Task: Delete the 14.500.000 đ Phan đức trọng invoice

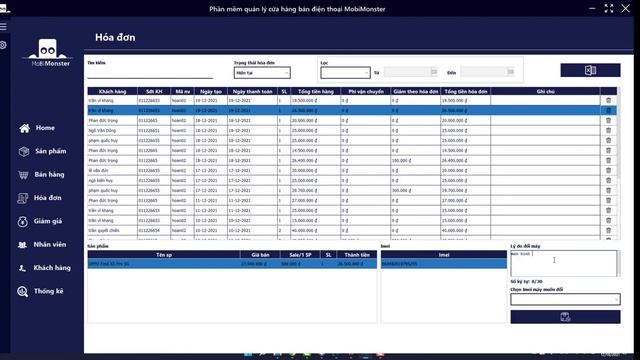Action: coord(608,151)
